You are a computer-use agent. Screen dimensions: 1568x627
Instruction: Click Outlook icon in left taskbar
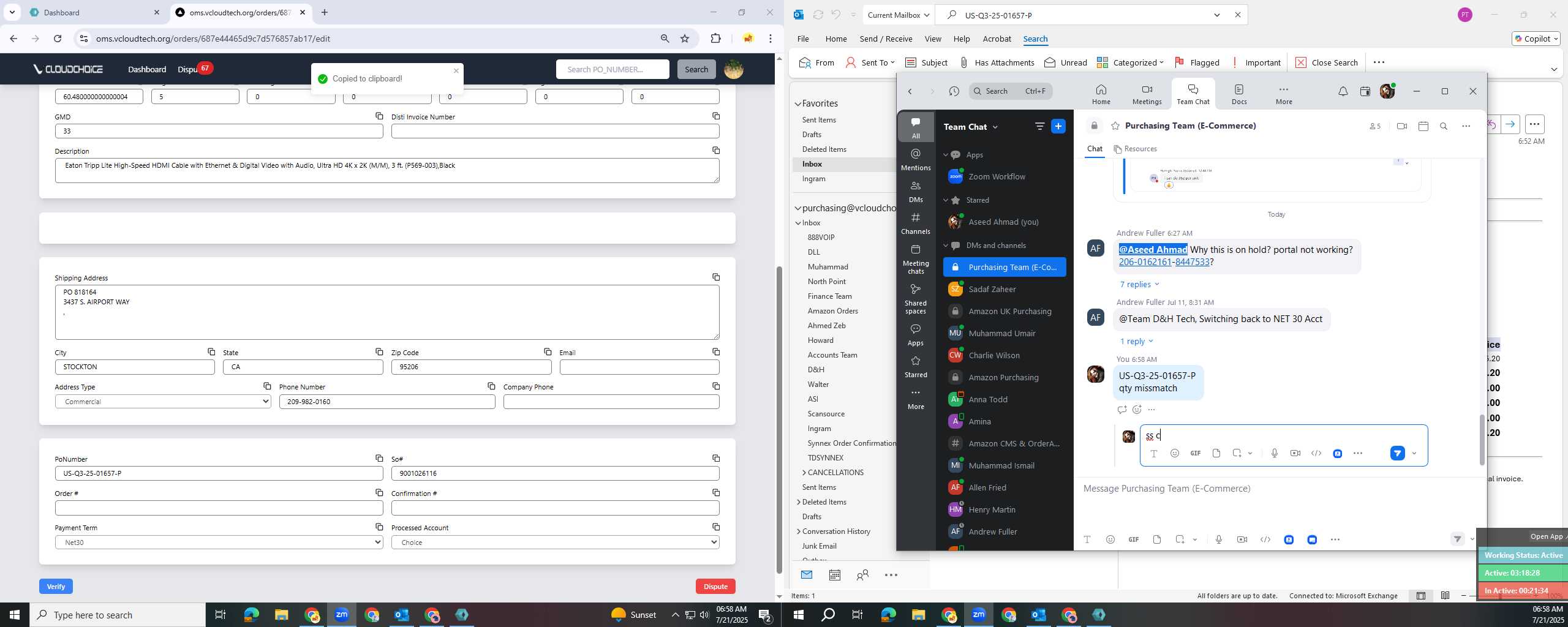pos(402,615)
